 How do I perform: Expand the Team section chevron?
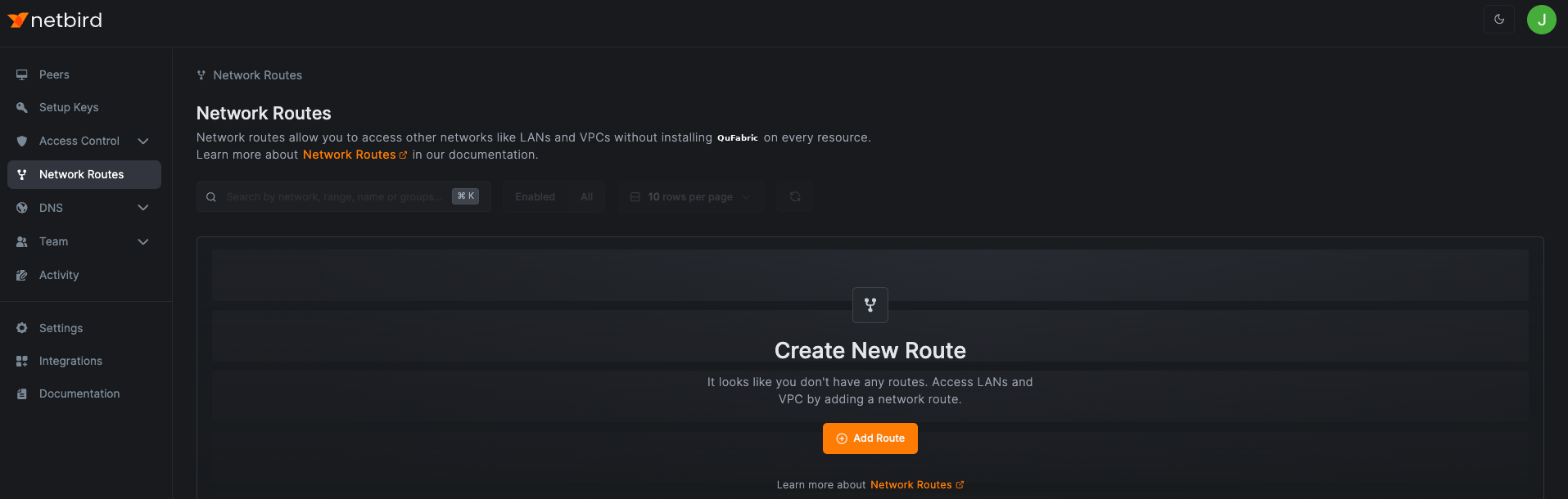(143, 241)
